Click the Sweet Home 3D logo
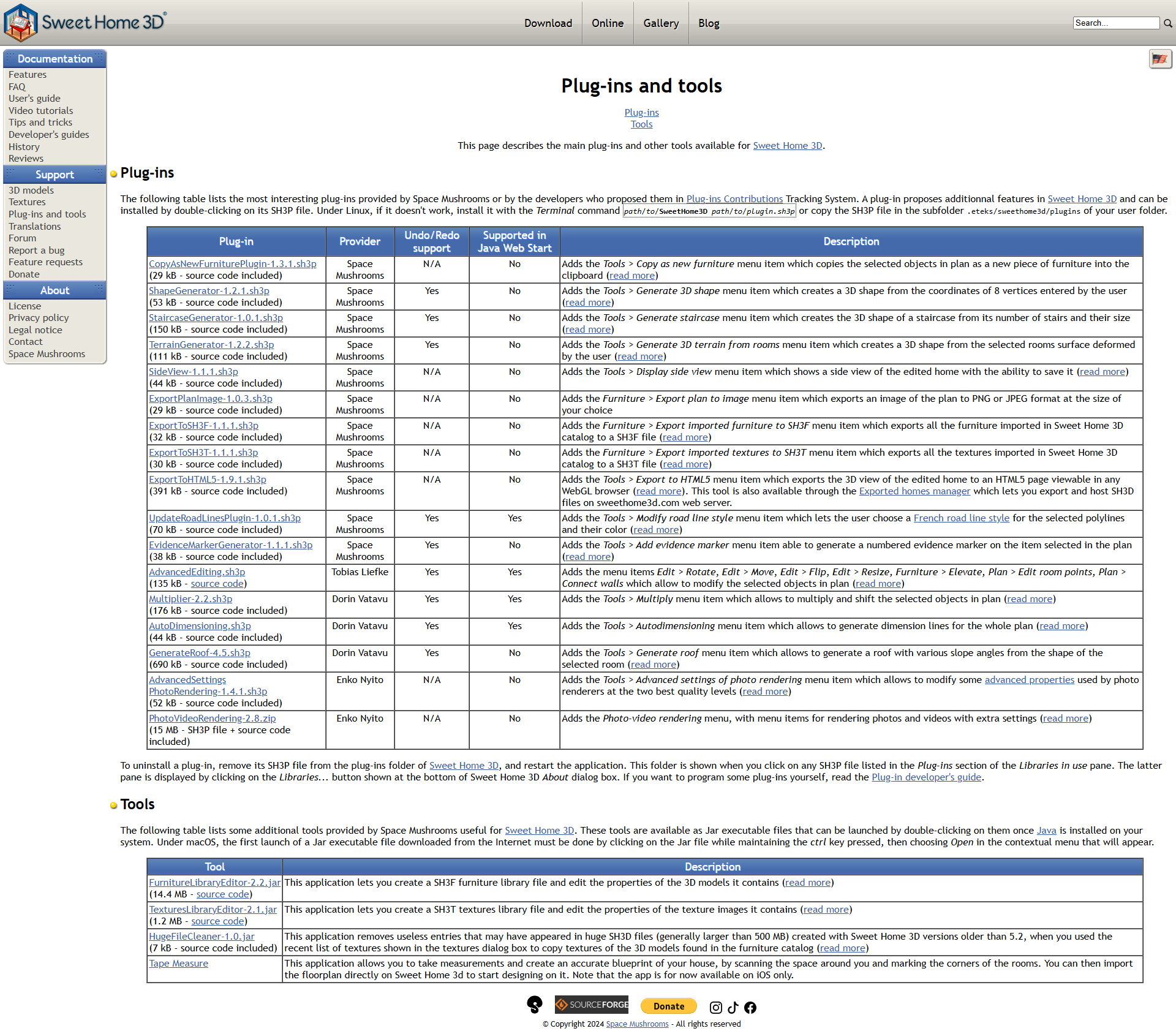This screenshot has height=1034, width=1176. coord(85,22)
